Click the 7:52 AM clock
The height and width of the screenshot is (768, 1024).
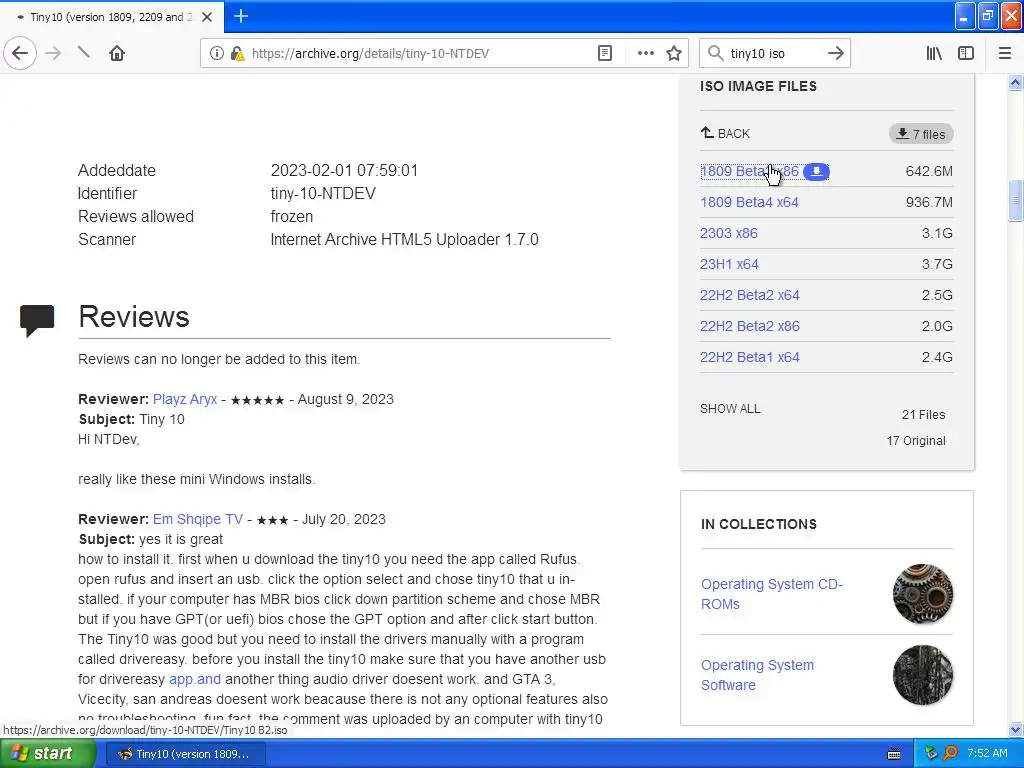click(x=987, y=753)
